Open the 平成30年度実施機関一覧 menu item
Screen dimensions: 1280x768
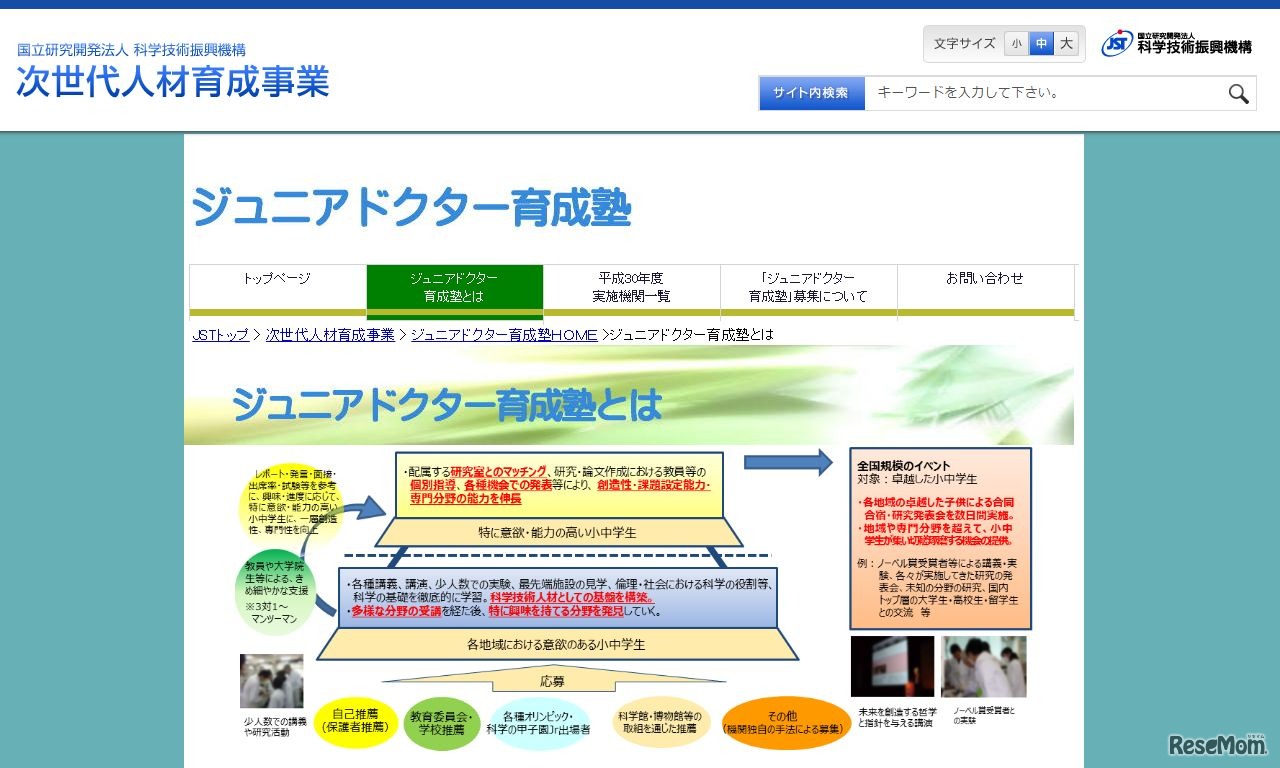tap(632, 288)
